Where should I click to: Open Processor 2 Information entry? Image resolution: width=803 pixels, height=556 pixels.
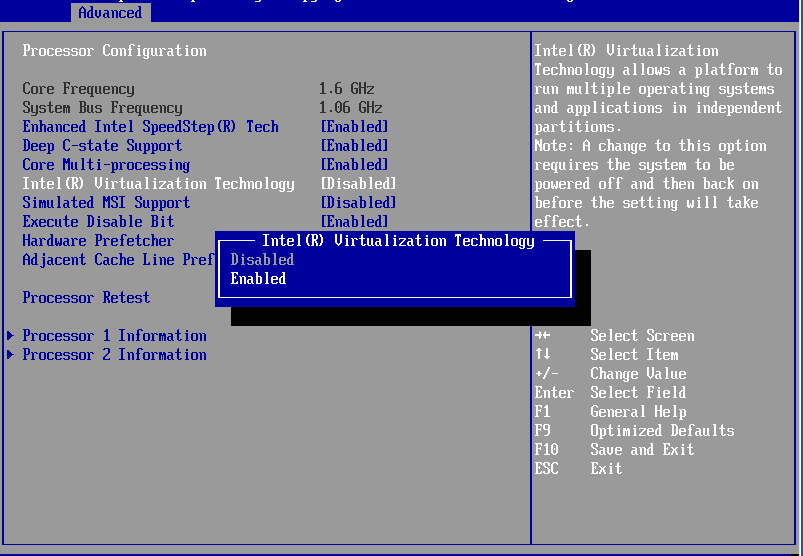114,355
